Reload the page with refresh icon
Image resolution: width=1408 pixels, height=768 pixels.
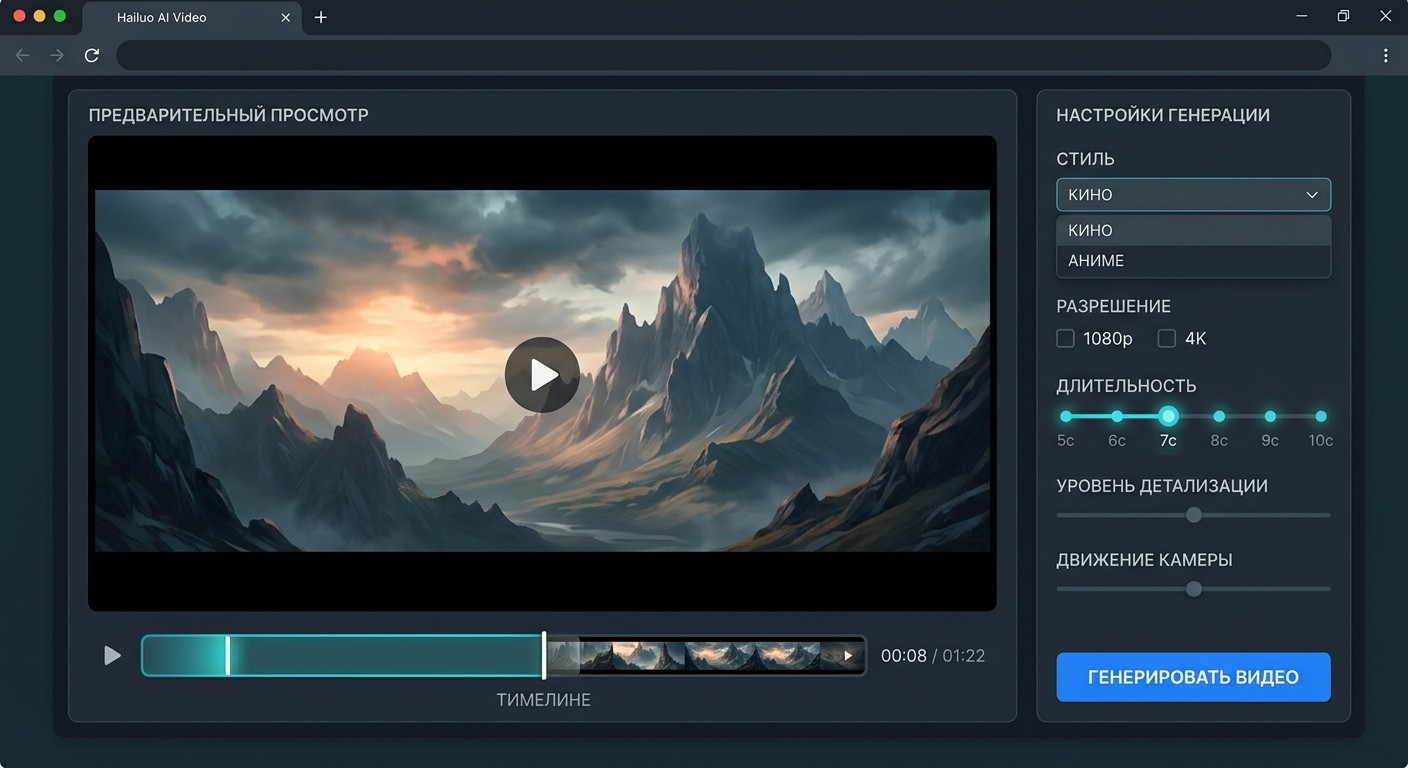[92, 55]
